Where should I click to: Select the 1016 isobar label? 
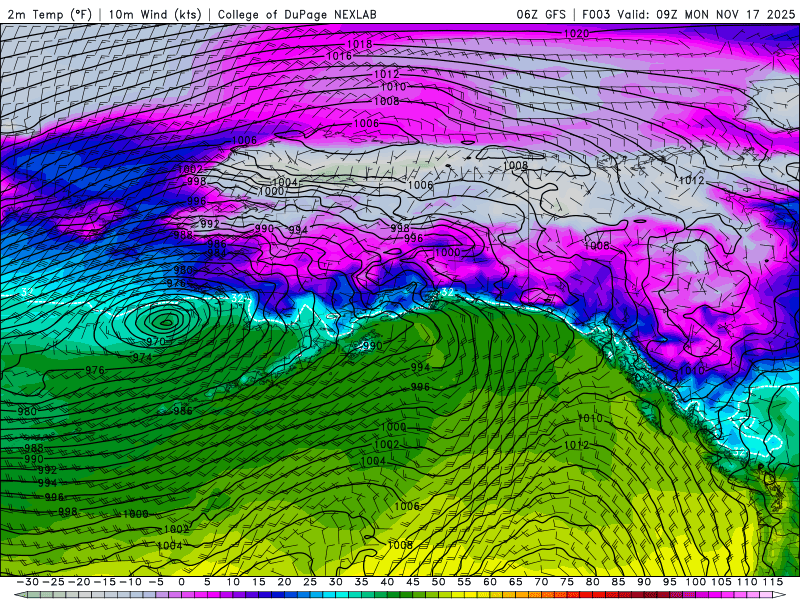339,56
